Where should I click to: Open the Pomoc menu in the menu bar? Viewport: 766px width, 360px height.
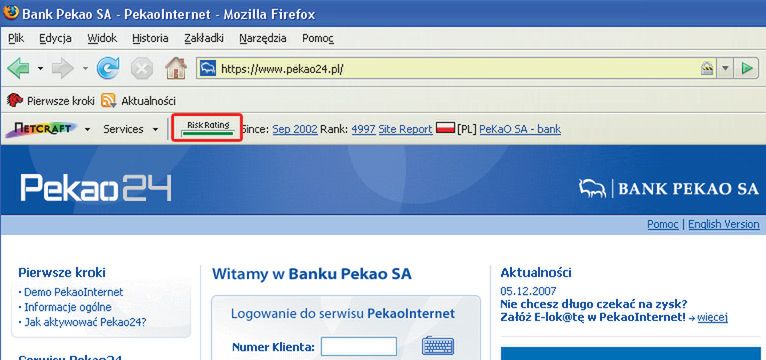[318, 38]
